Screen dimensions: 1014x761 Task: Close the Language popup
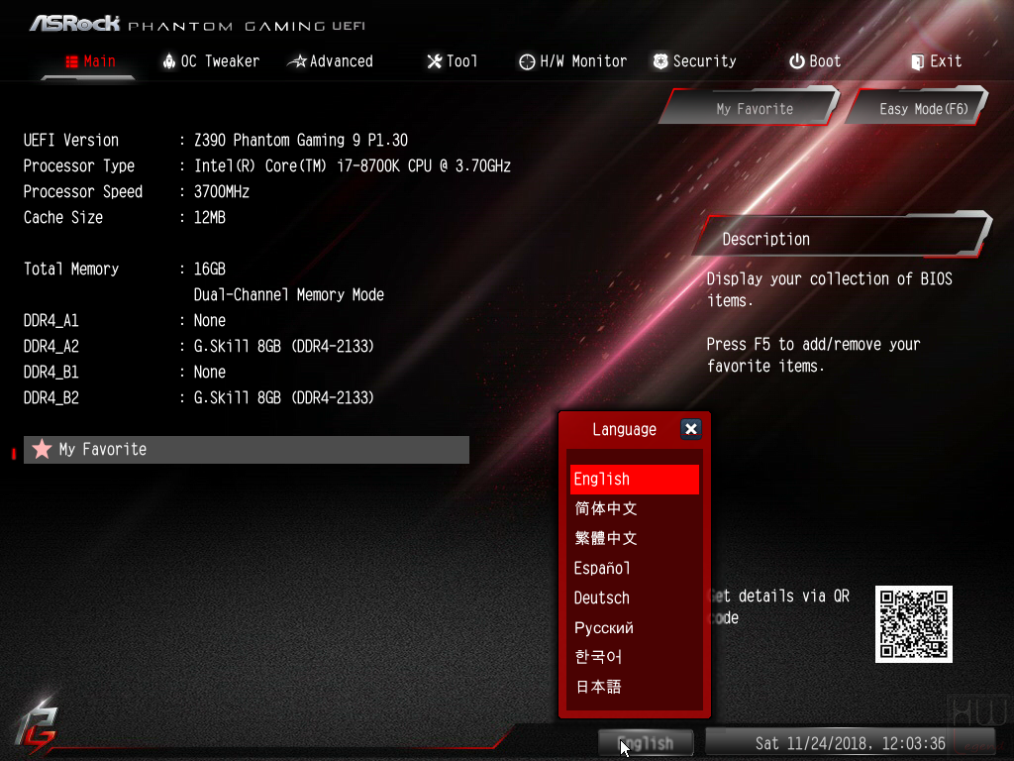pos(691,429)
